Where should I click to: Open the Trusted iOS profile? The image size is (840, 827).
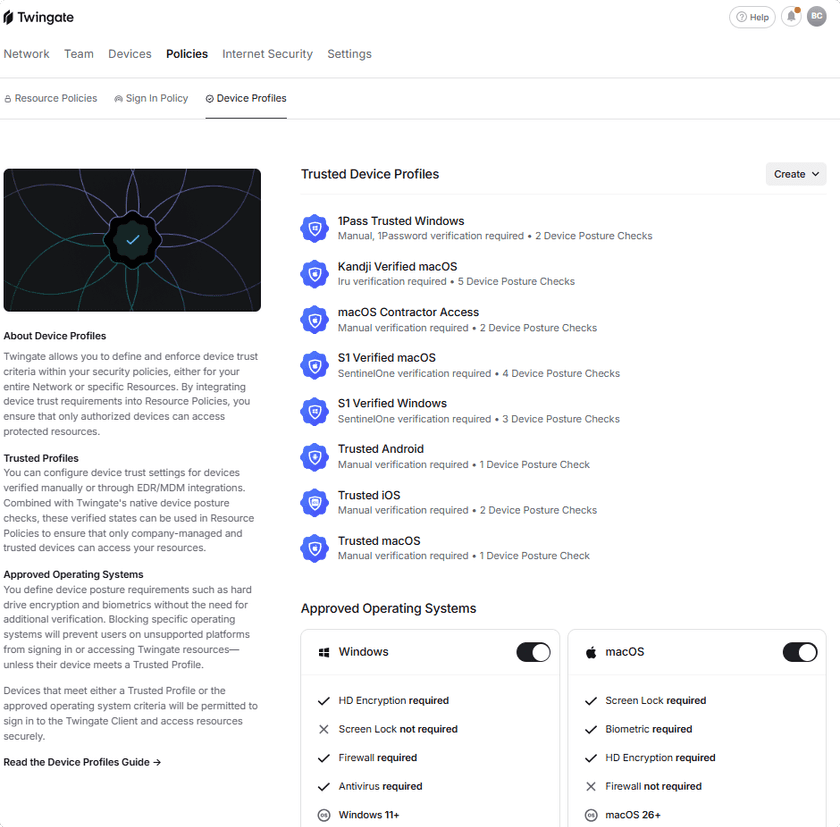[563, 502]
